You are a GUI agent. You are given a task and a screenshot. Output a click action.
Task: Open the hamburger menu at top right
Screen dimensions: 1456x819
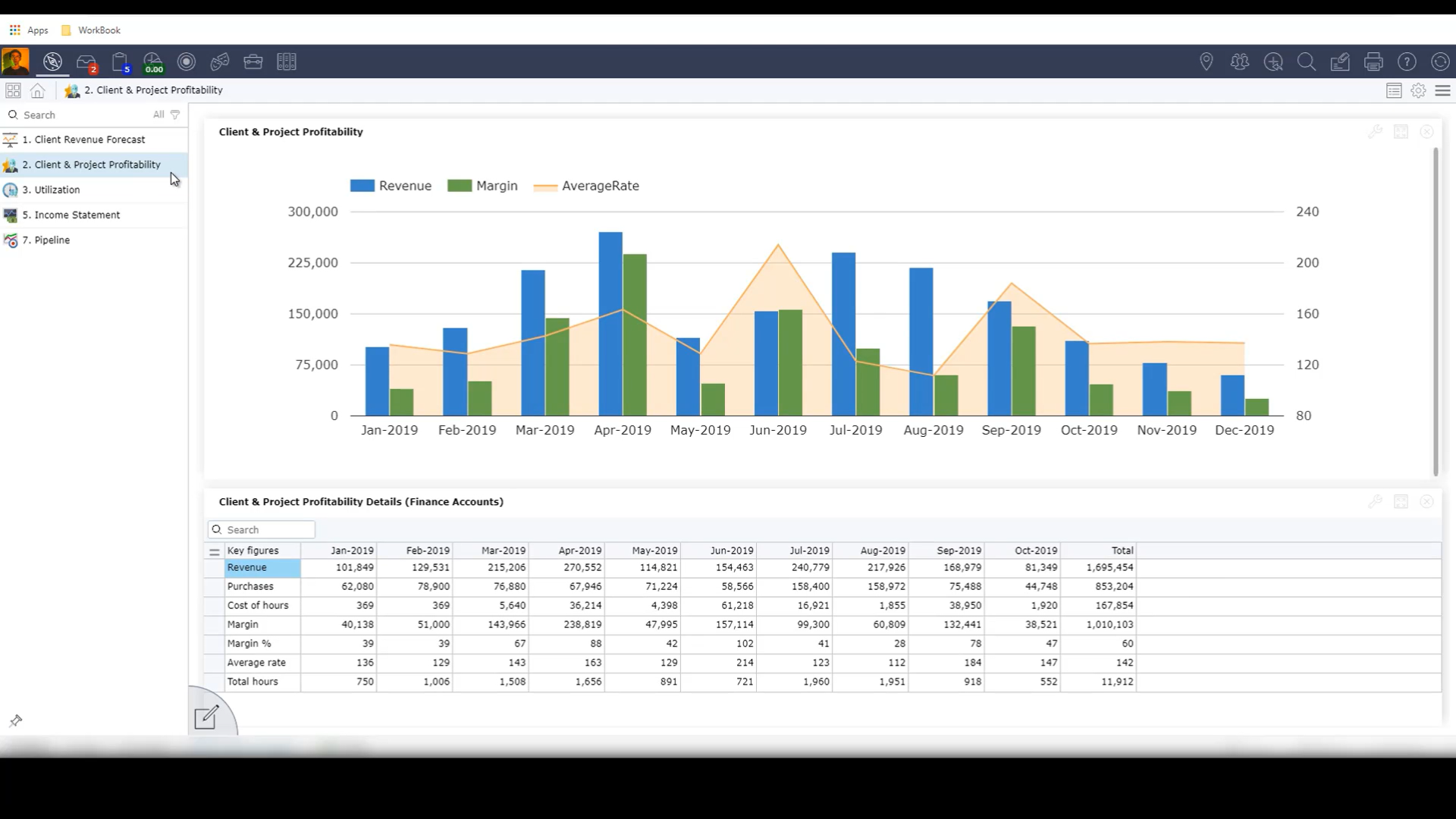1442,90
